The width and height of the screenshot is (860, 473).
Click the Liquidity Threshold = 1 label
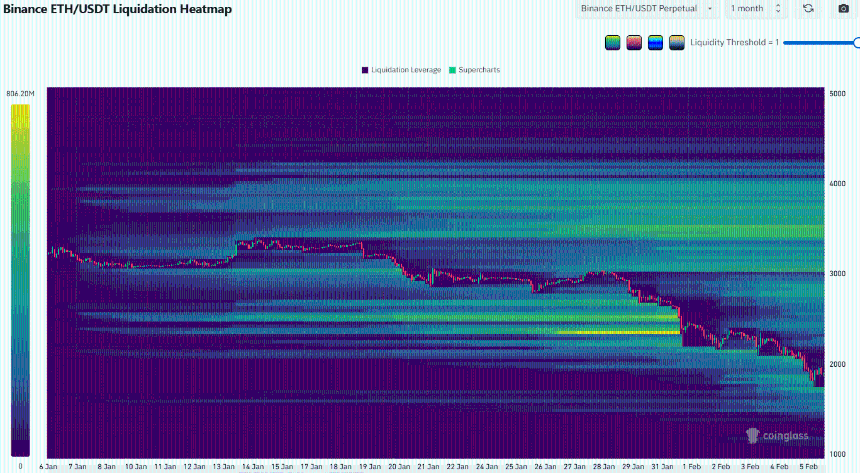point(734,42)
